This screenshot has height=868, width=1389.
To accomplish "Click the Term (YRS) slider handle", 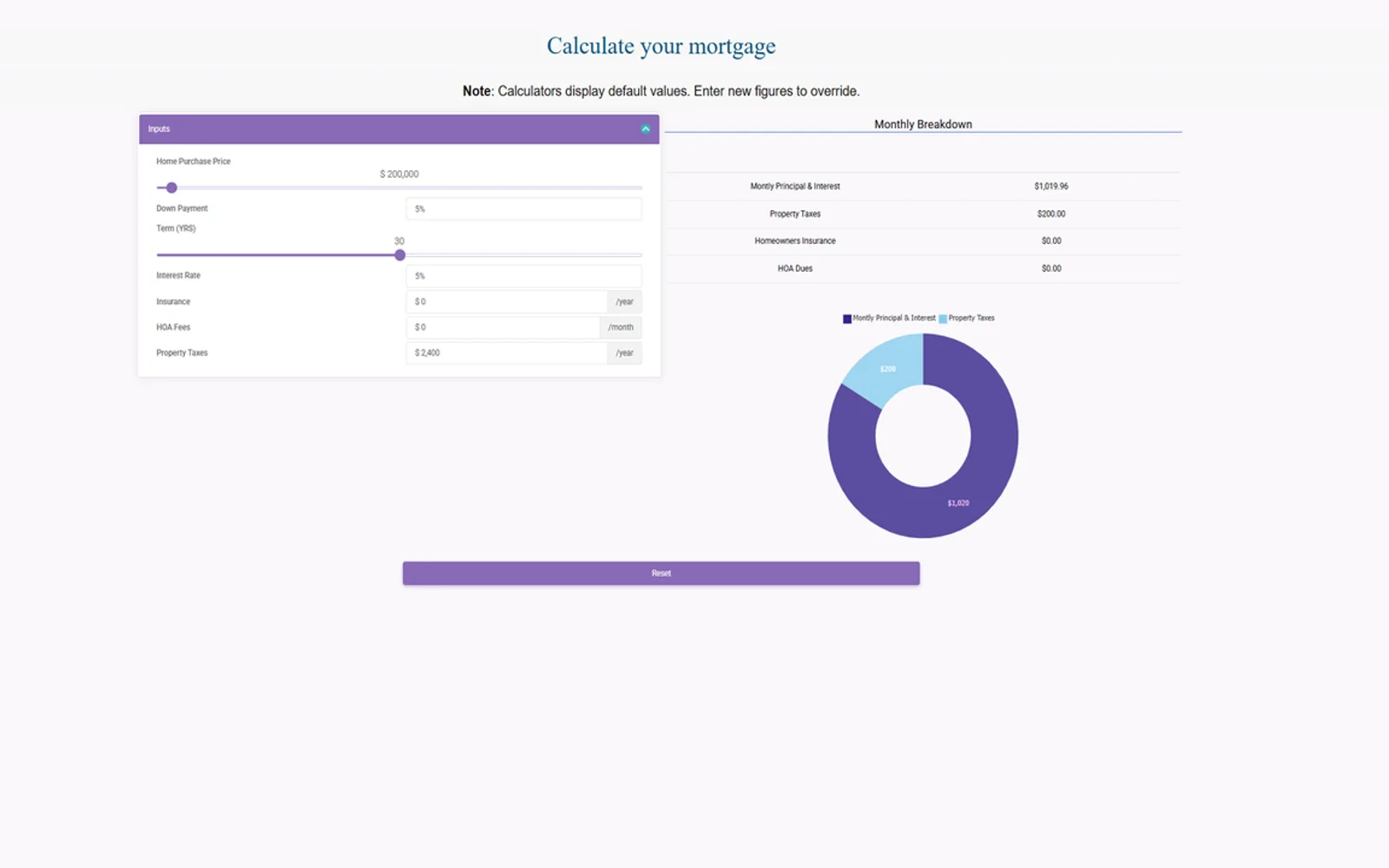I will click(x=399, y=255).
